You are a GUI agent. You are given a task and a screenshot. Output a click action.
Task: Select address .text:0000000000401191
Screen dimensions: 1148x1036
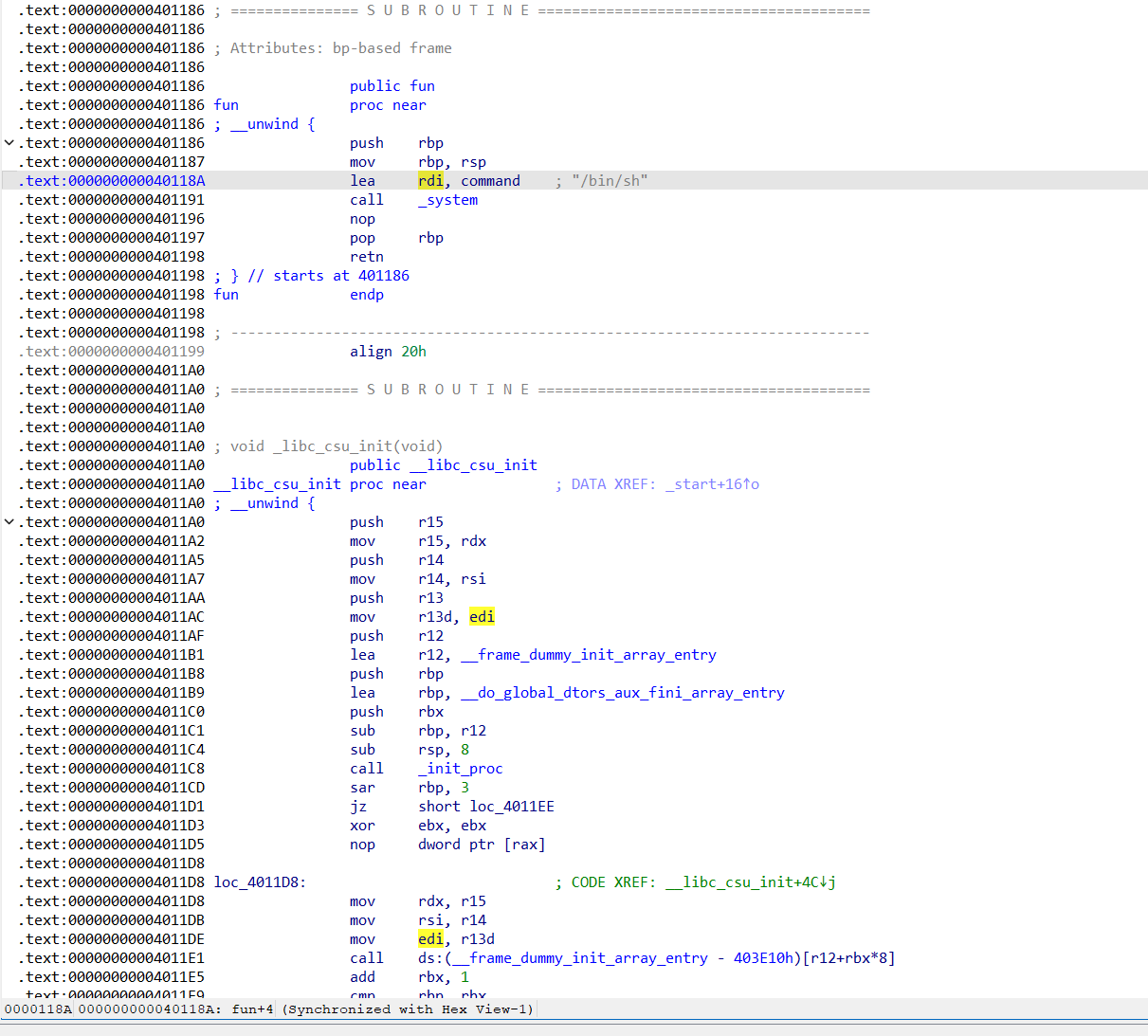tap(112, 200)
